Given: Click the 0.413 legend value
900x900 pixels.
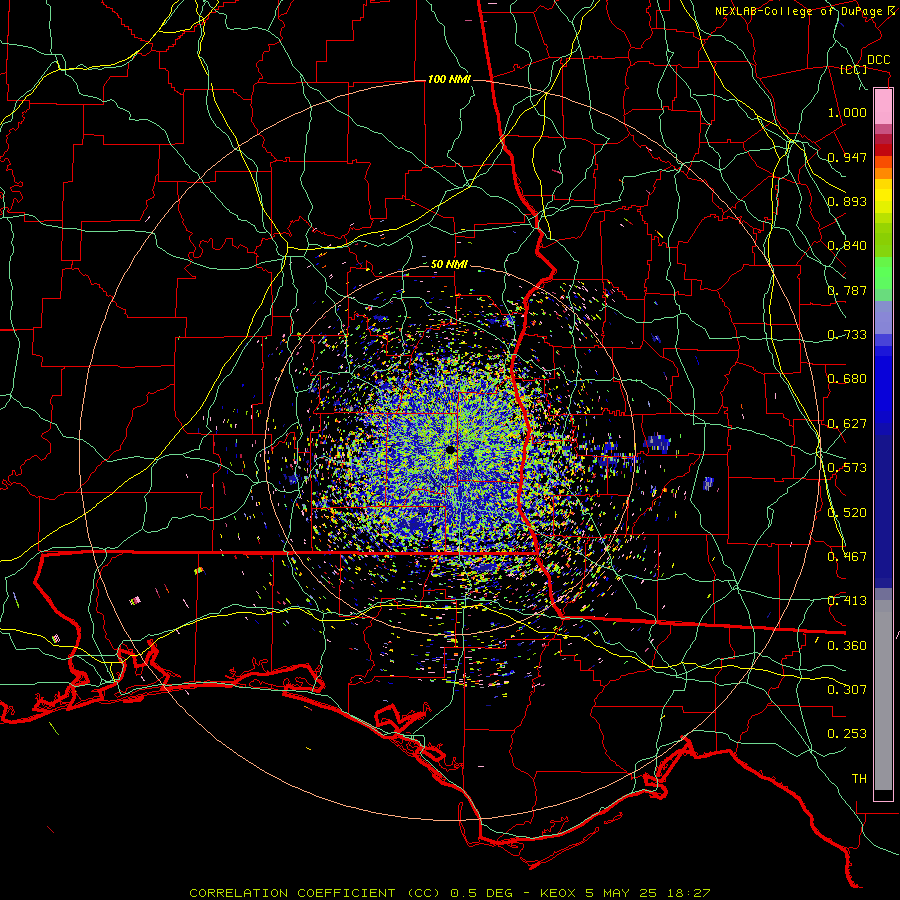Looking at the screenshot, I should [847, 601].
